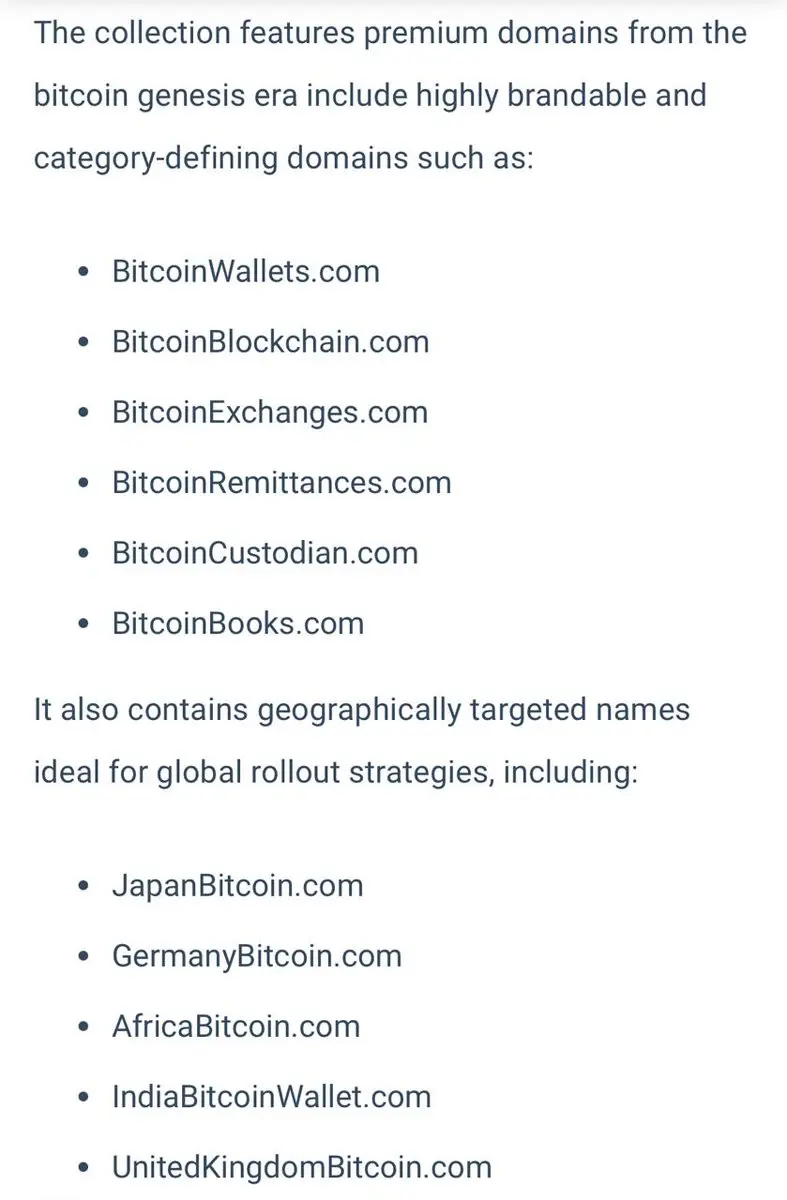The width and height of the screenshot is (787, 1200).
Task: Click on BitcoinExchanges.com
Action: [x=270, y=412]
